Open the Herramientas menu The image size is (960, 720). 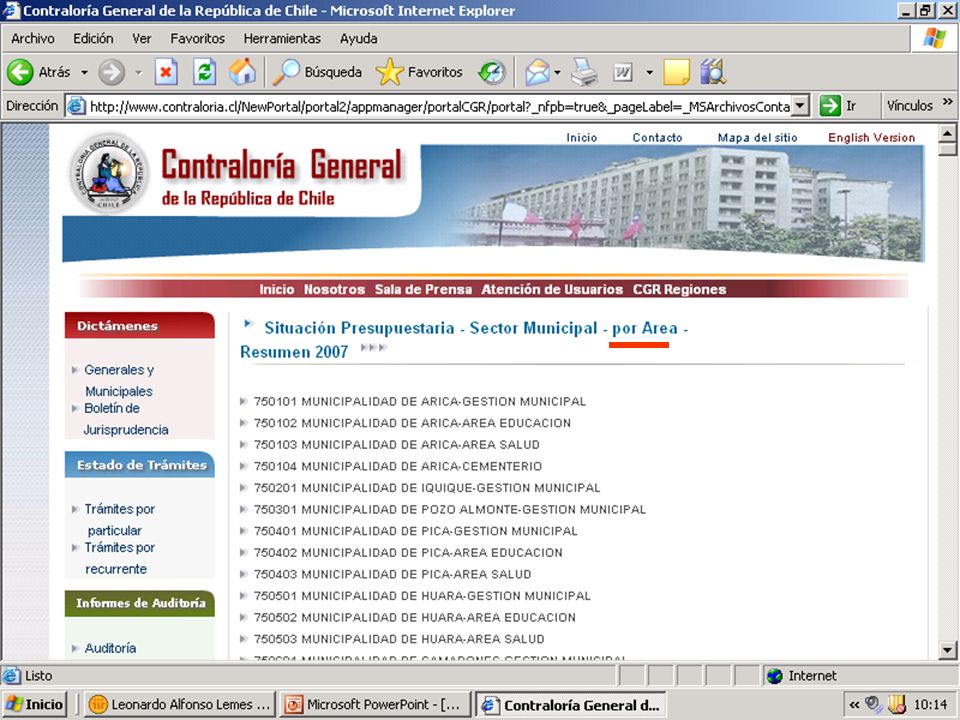tap(282, 39)
